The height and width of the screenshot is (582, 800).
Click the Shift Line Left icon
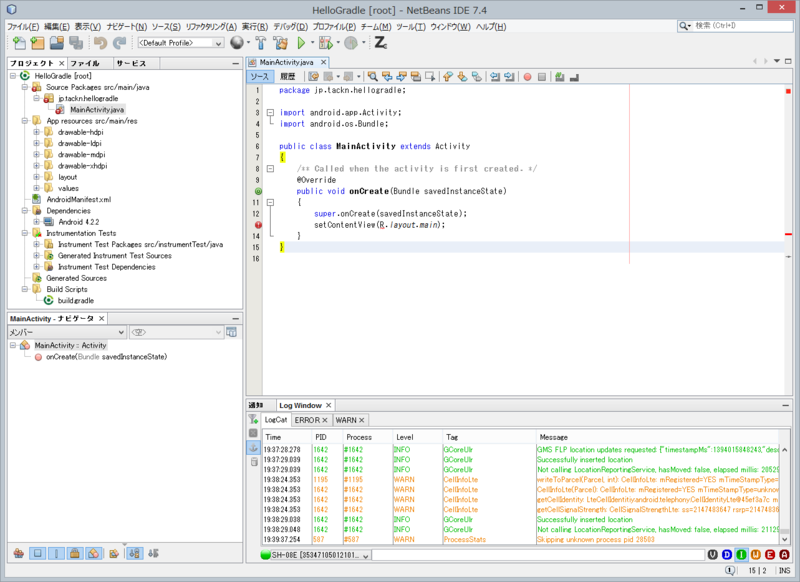(x=495, y=77)
